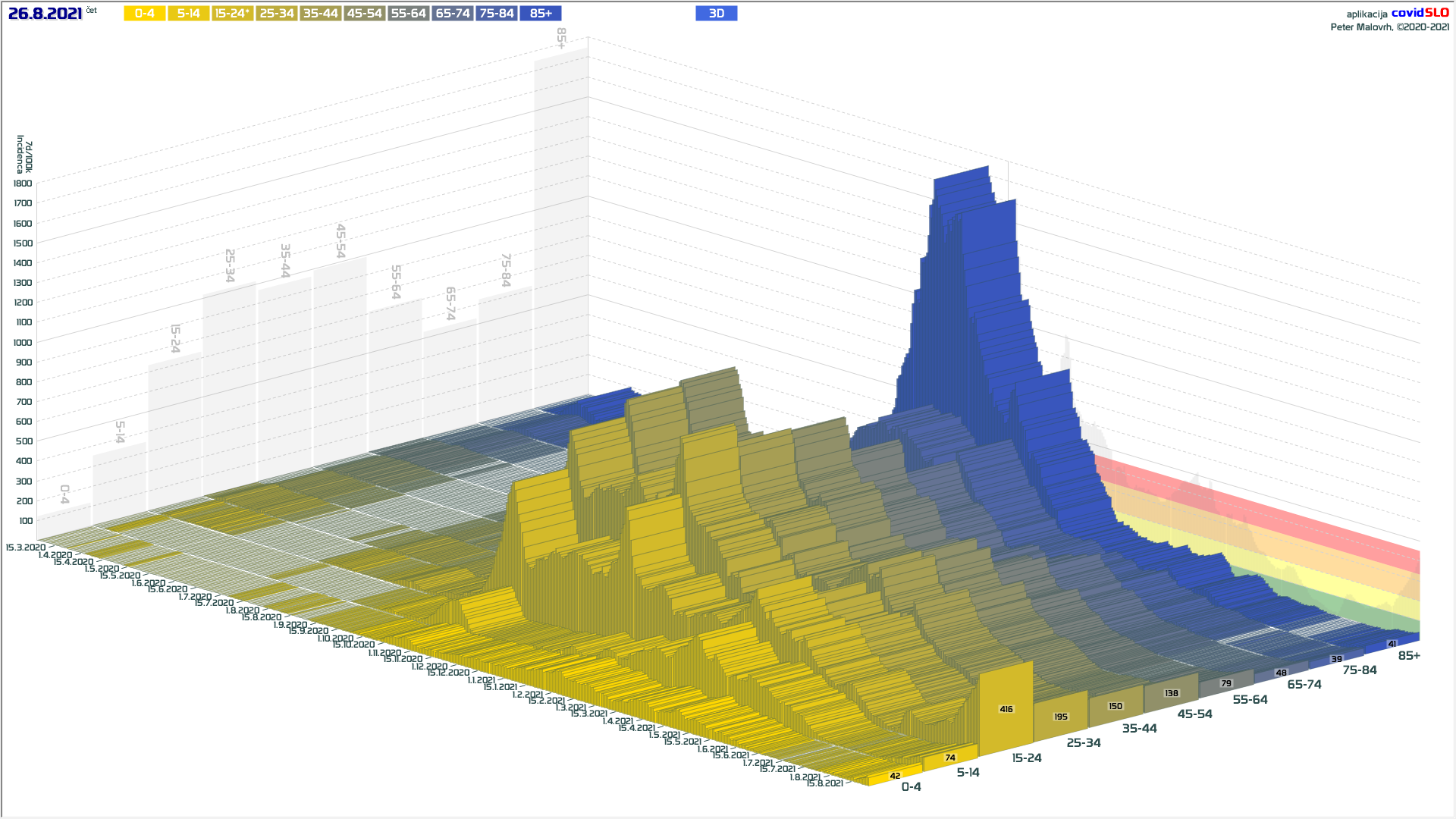Click the 15.8.2021 timeline date label
The width and height of the screenshot is (1456, 819).
click(x=824, y=783)
